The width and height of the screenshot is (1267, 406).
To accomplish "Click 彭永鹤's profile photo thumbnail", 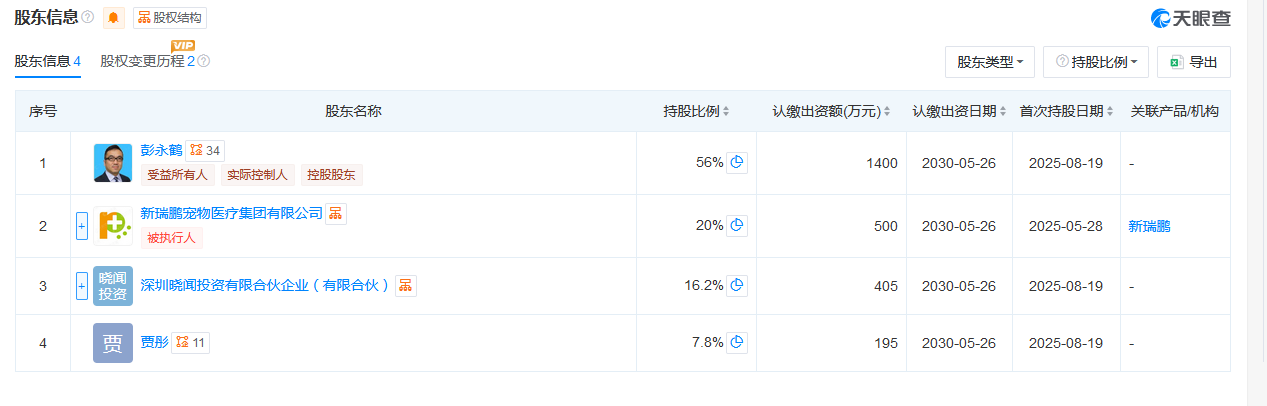I will click(x=112, y=163).
